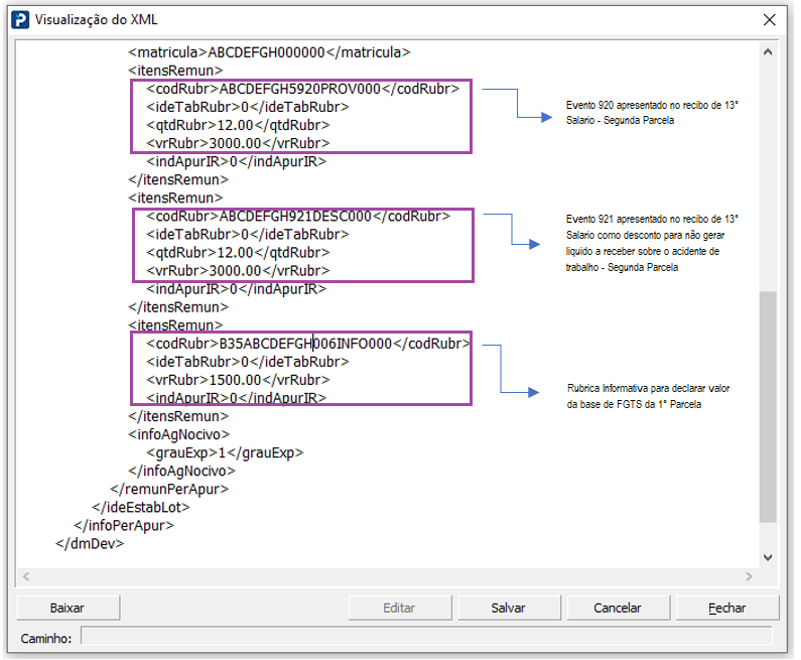The image size is (801, 660).
Task: Click the horizontal scrollbar left arrow
Action: pyautogui.click(x=26, y=576)
